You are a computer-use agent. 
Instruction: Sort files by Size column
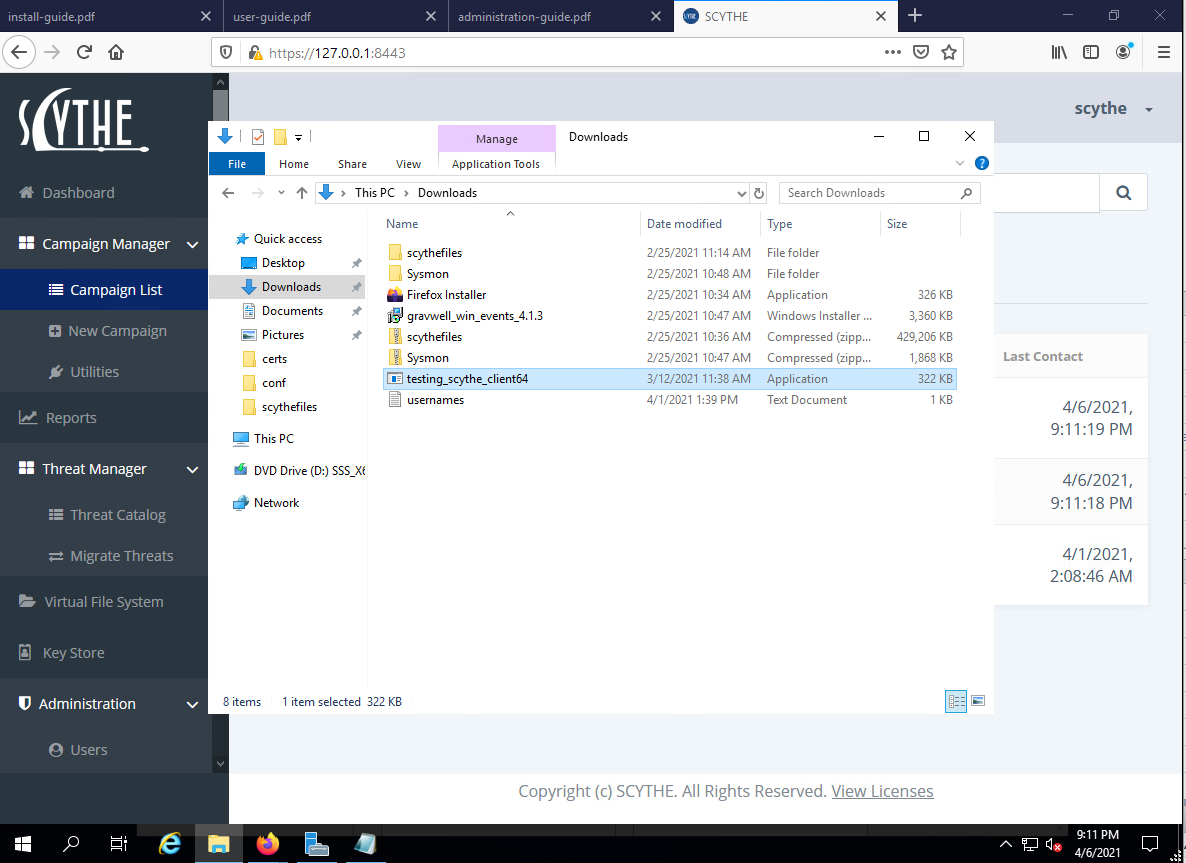[897, 223]
